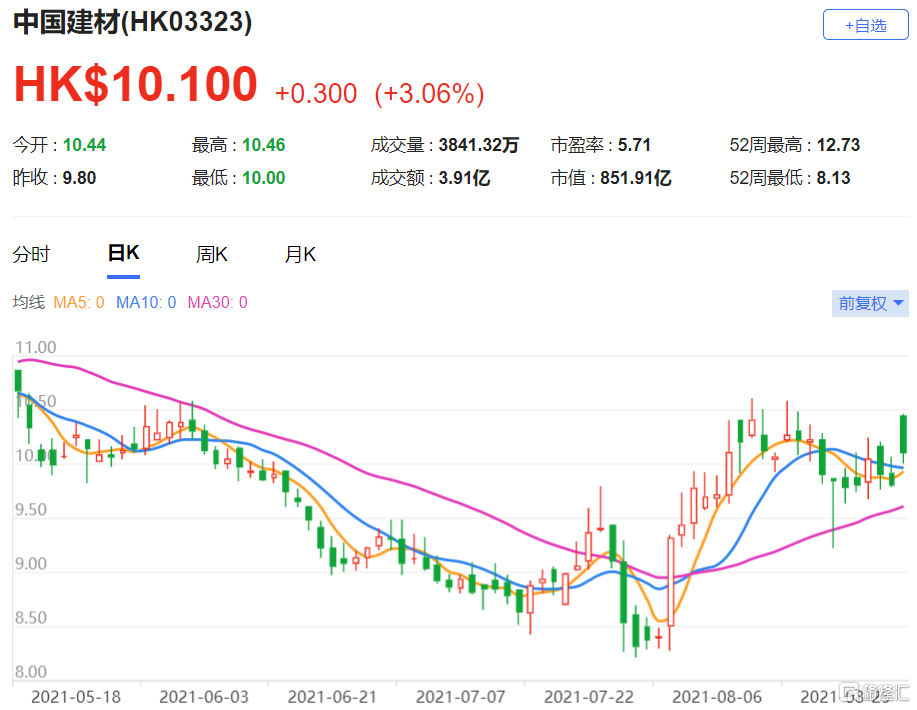Click the 成交量 value 3841.32万
917x710 pixels.
[x=479, y=145]
